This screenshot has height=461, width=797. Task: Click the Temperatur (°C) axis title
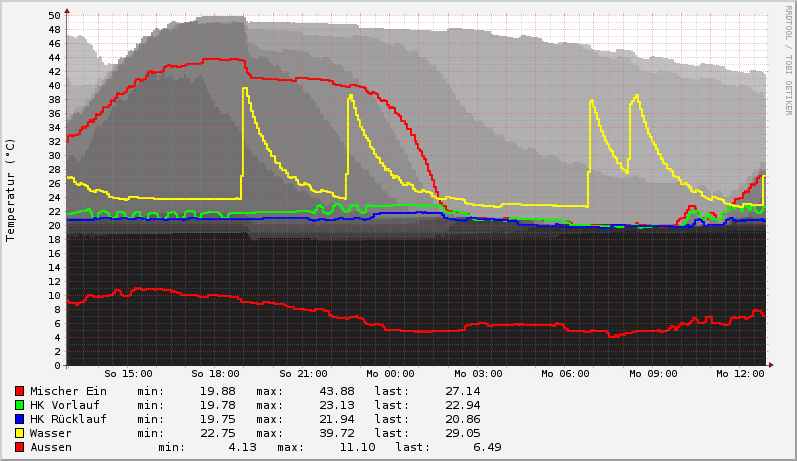11,190
